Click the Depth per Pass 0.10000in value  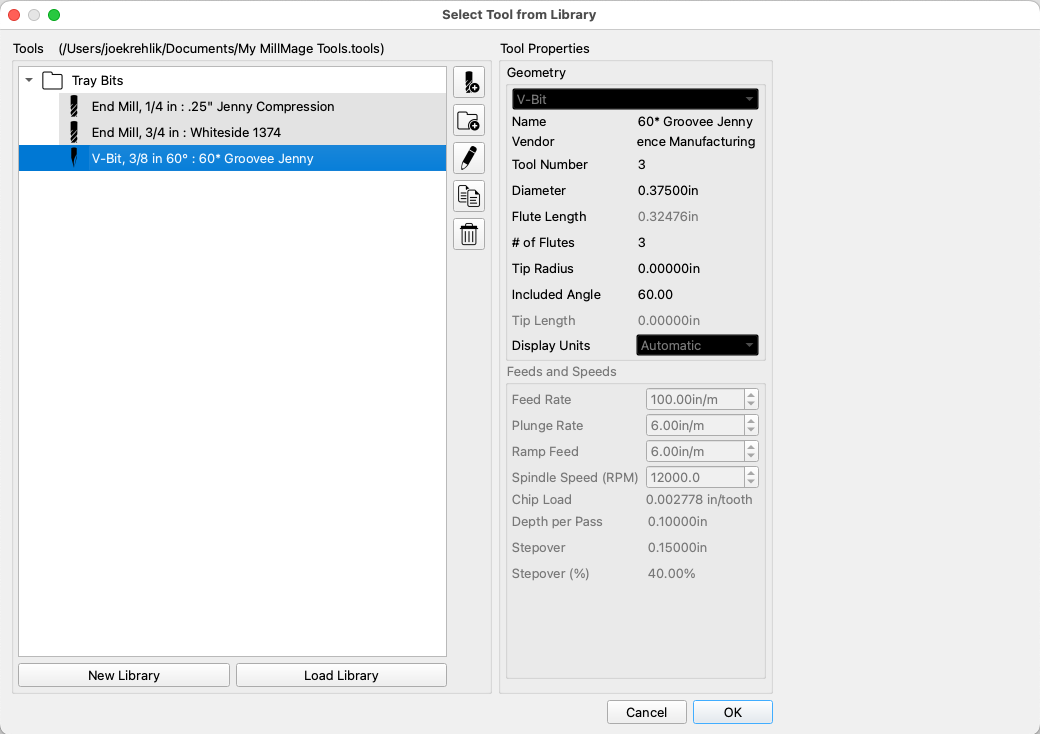coord(677,521)
